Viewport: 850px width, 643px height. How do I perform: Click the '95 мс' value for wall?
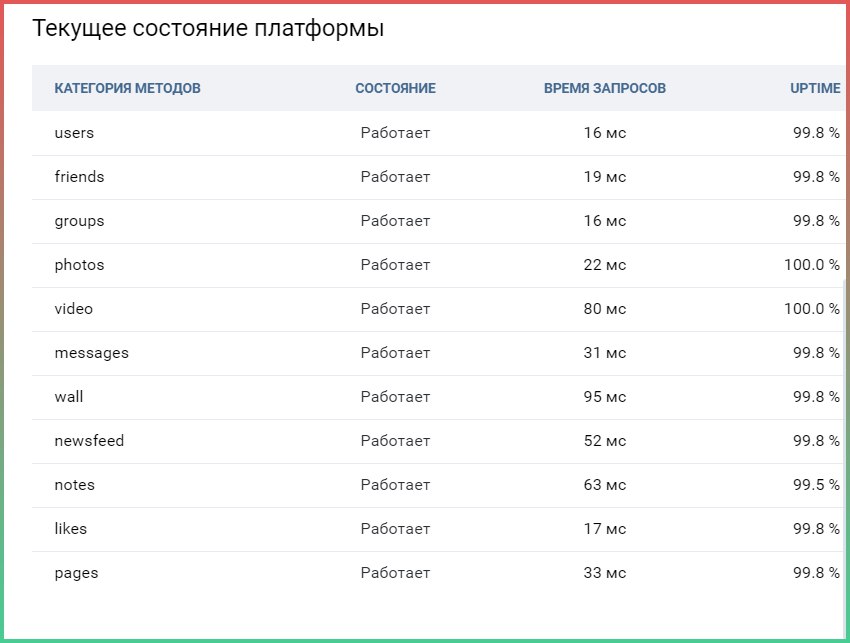[605, 396]
